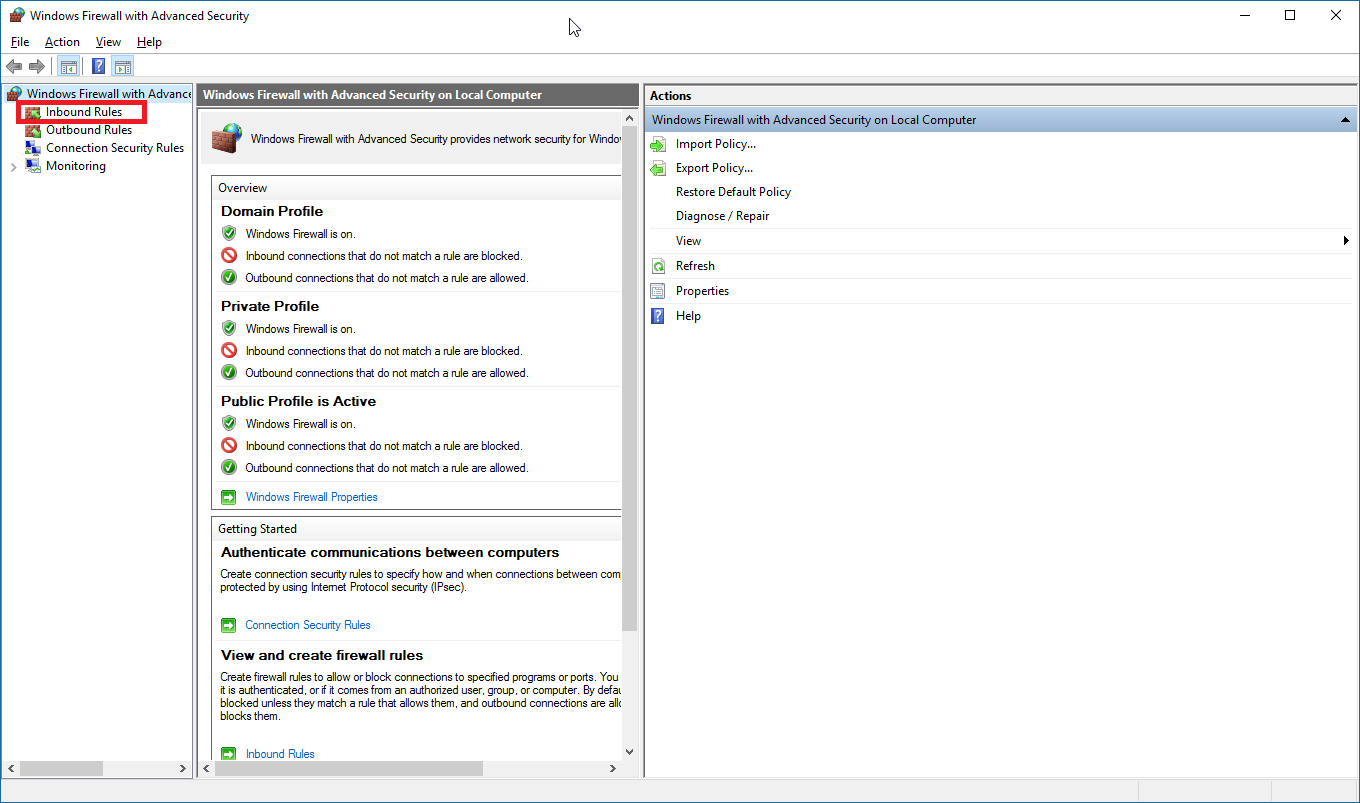Image resolution: width=1360 pixels, height=803 pixels.
Task: Click the console tree horizontal scroll right arrow
Action: point(183,769)
